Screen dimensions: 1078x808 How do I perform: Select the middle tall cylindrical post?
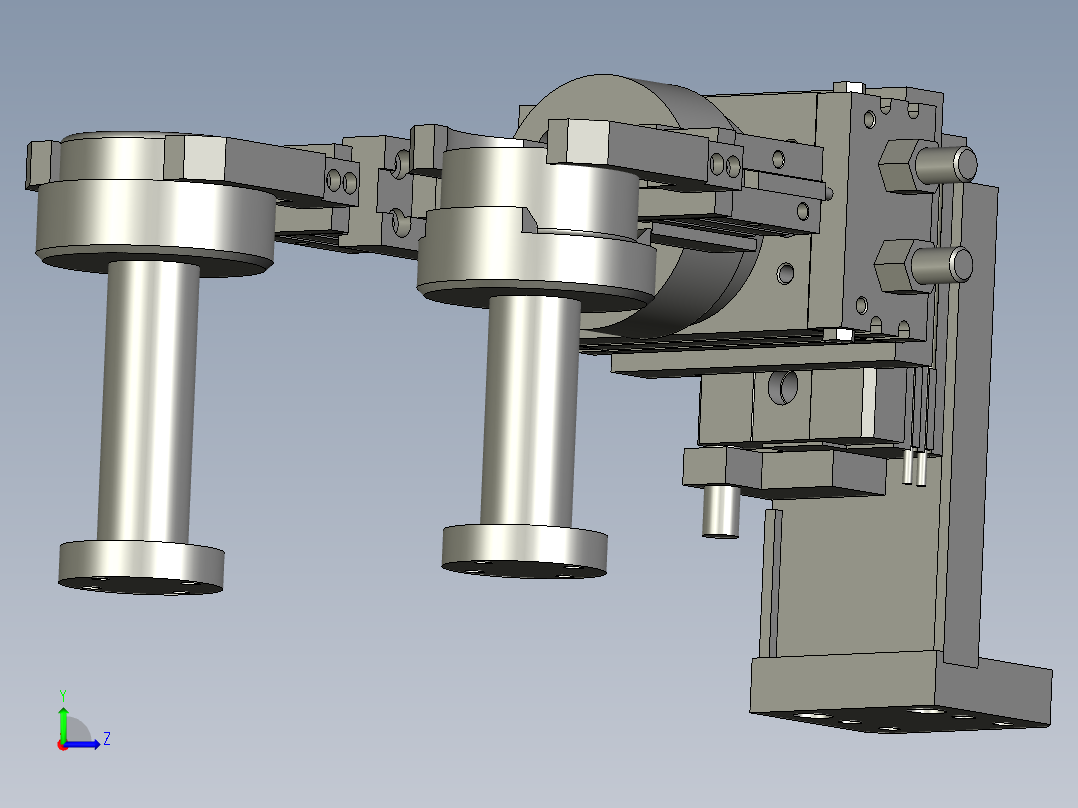[531, 413]
